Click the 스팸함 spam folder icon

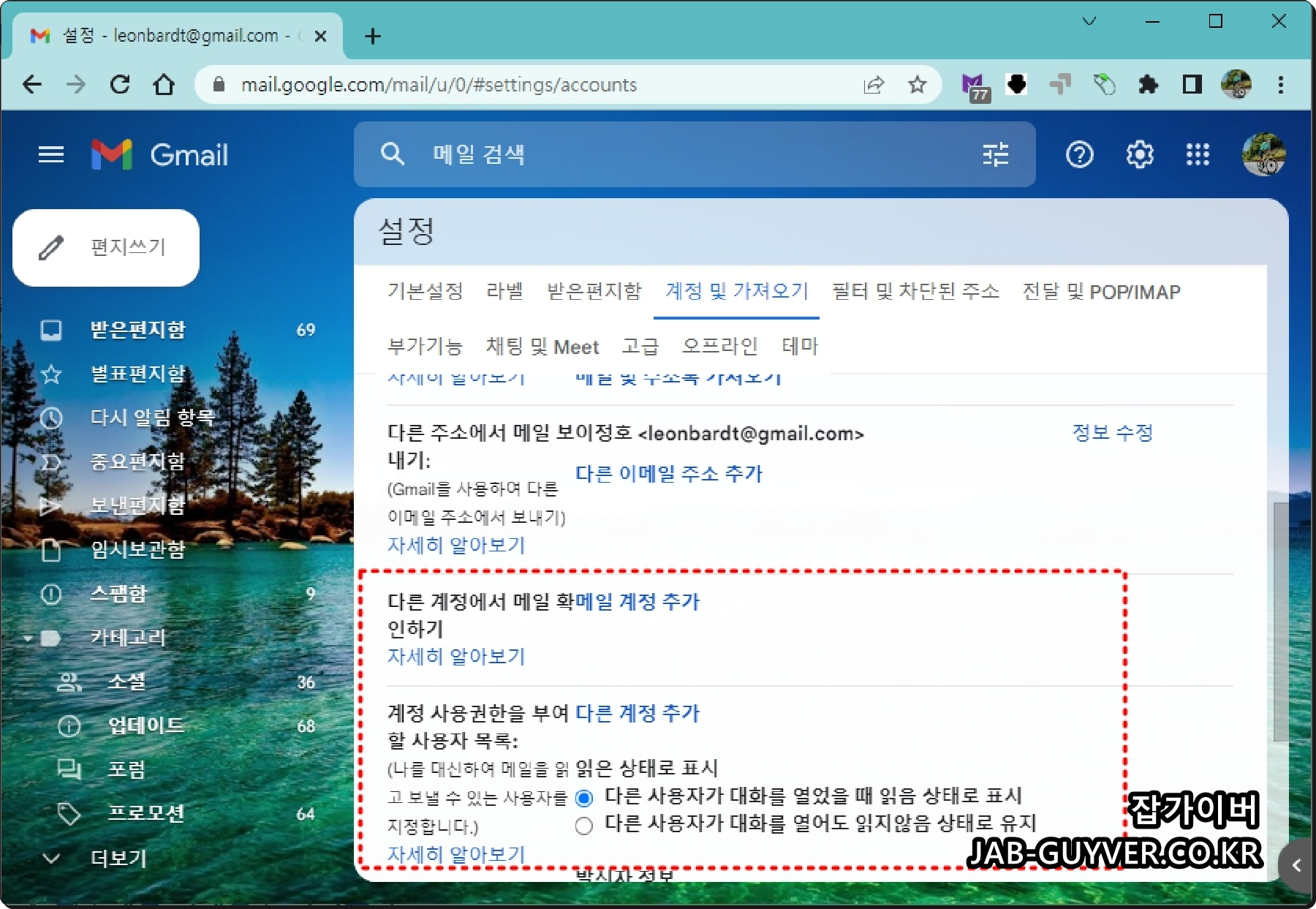click(51, 594)
